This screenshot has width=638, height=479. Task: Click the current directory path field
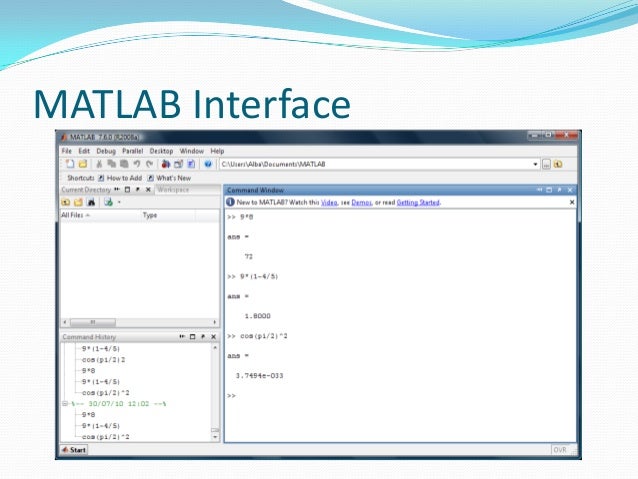tap(375, 164)
